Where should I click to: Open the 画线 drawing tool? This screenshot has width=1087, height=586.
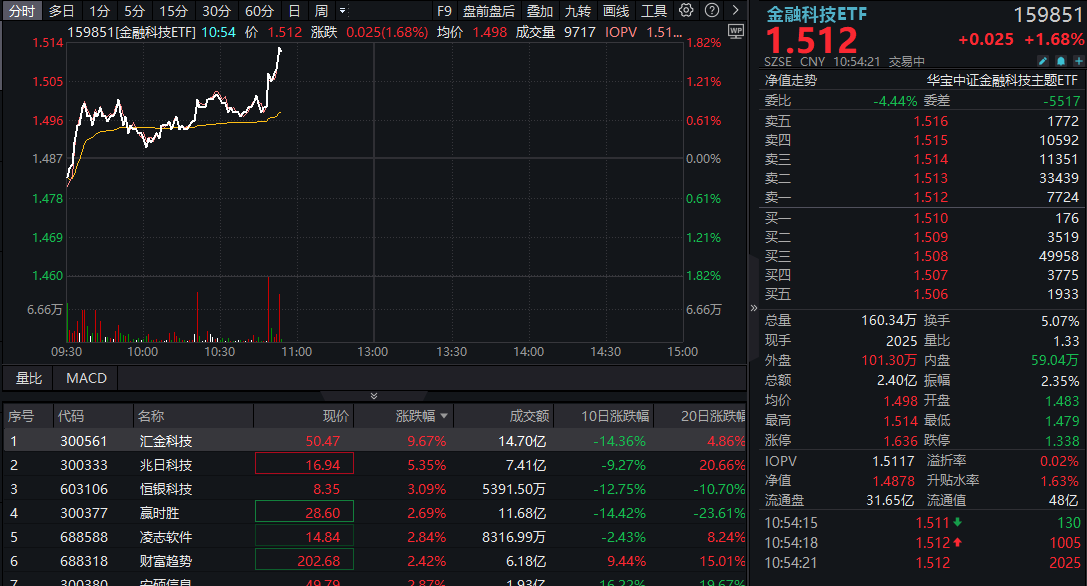(x=614, y=11)
